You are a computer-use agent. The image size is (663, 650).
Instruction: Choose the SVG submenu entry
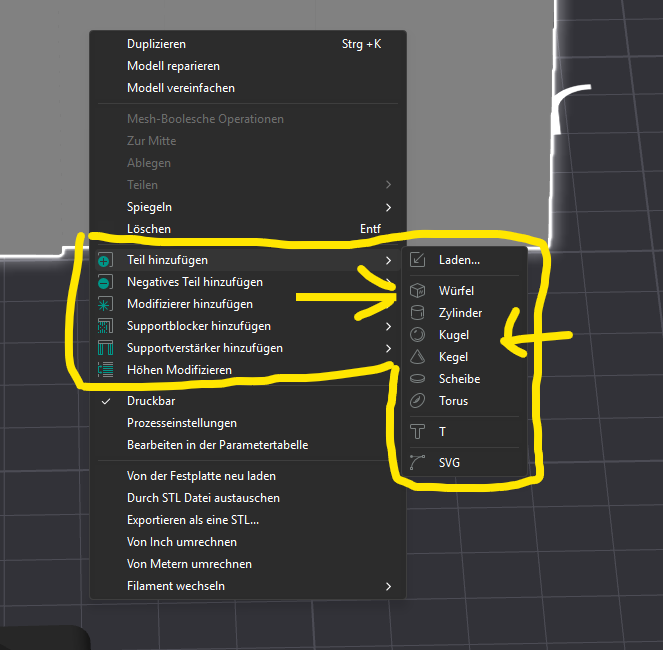coord(464,462)
